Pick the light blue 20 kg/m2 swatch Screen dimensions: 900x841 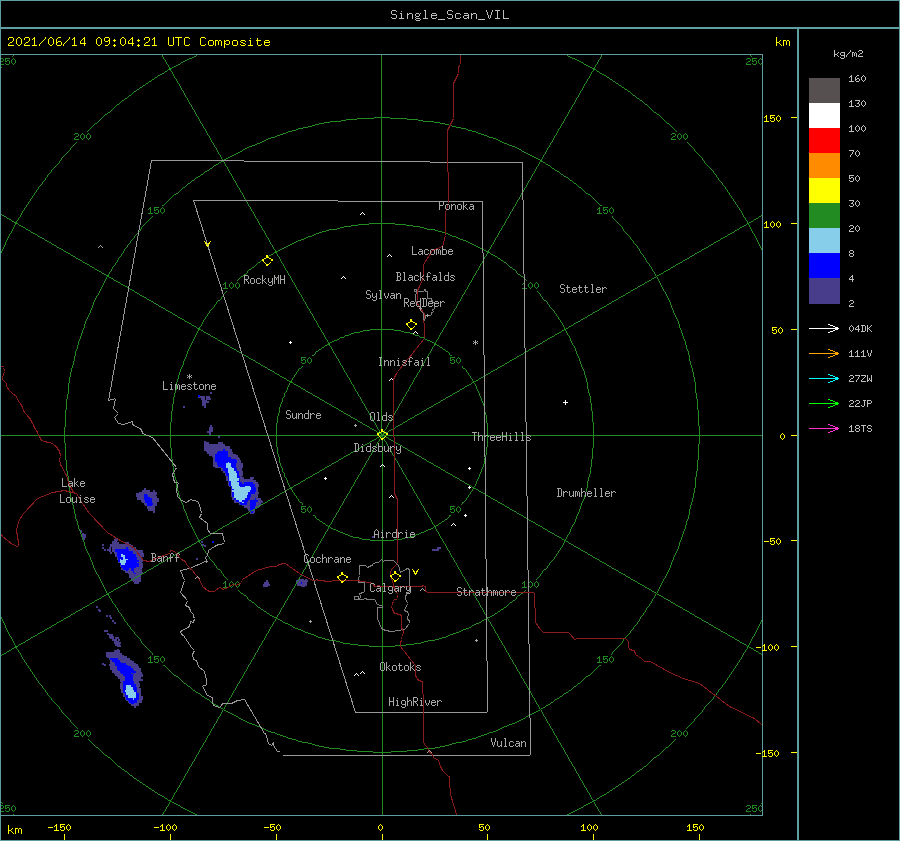[x=824, y=241]
